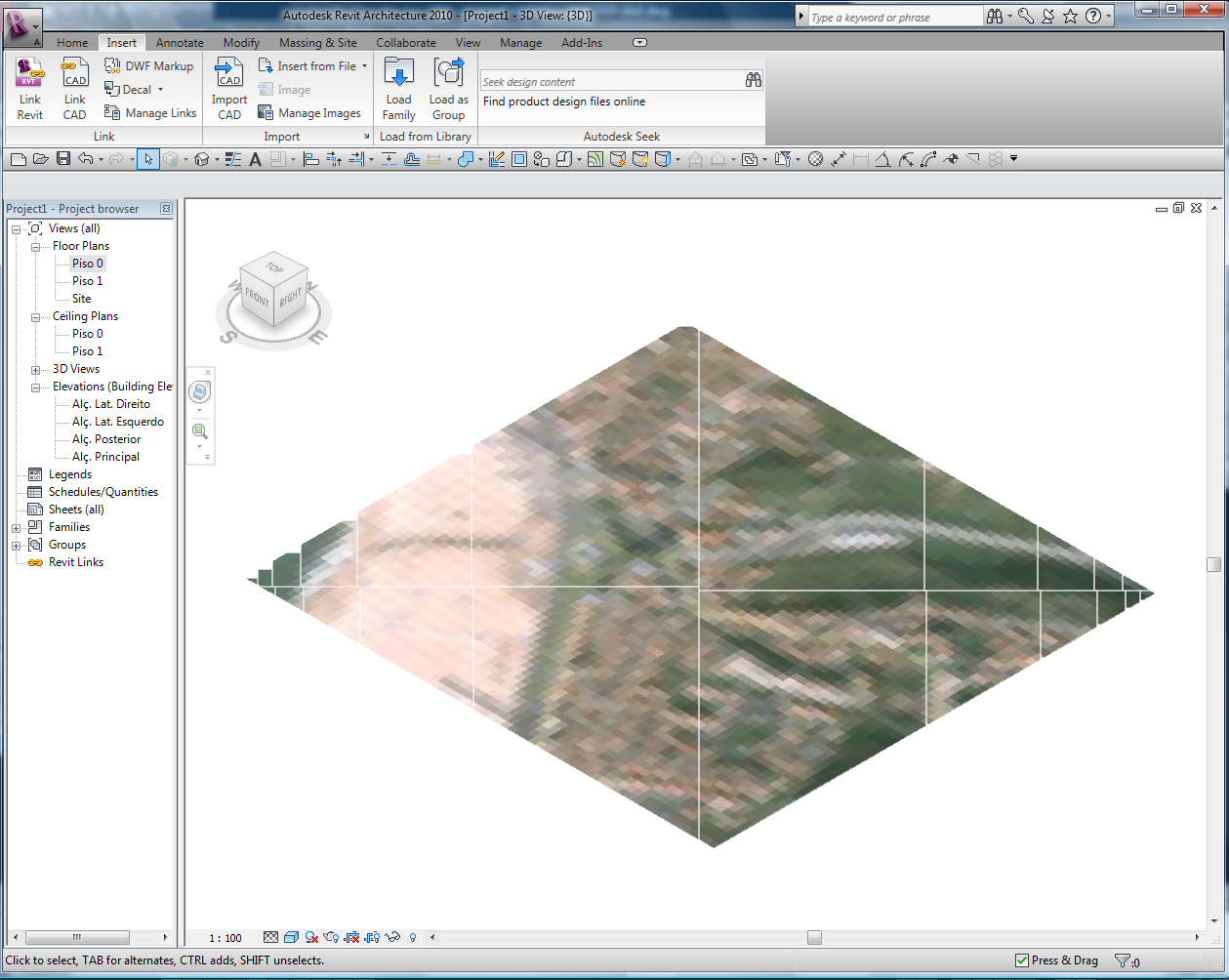The image size is (1229, 980).
Task: Click the ViewCube TOP face
Action: [x=273, y=267]
